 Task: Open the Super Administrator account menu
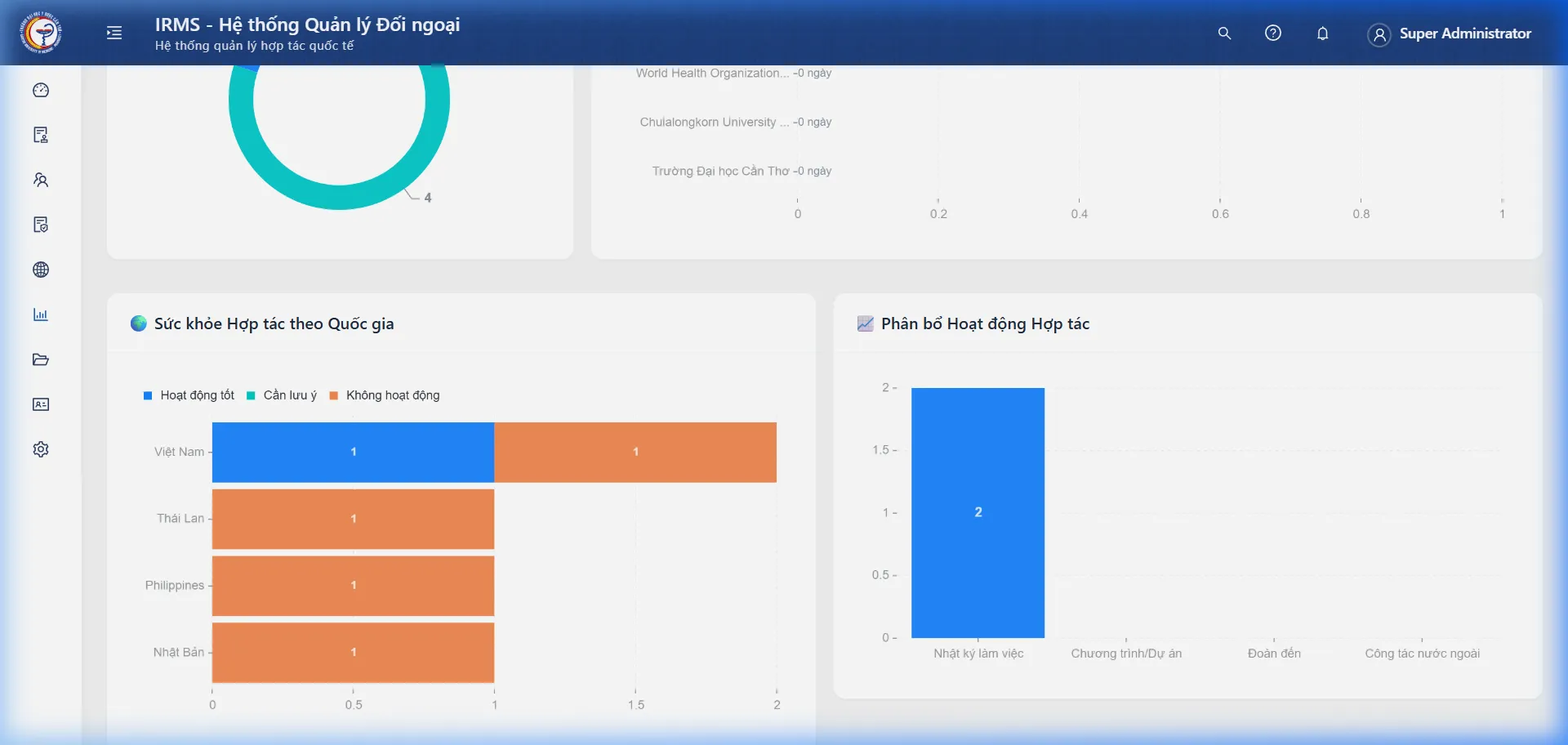(x=1450, y=34)
